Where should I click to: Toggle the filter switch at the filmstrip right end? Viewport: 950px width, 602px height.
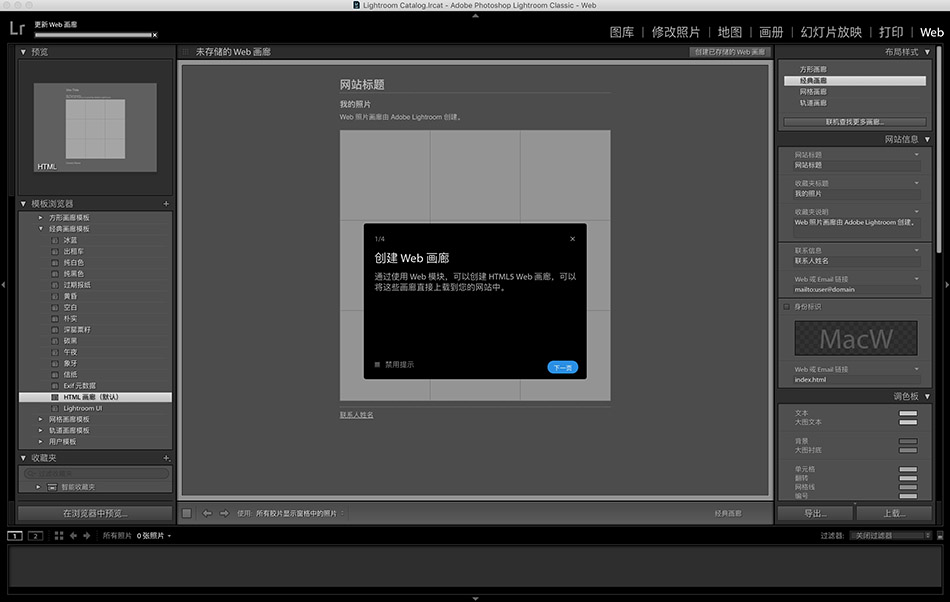pyautogui.click(x=940, y=535)
